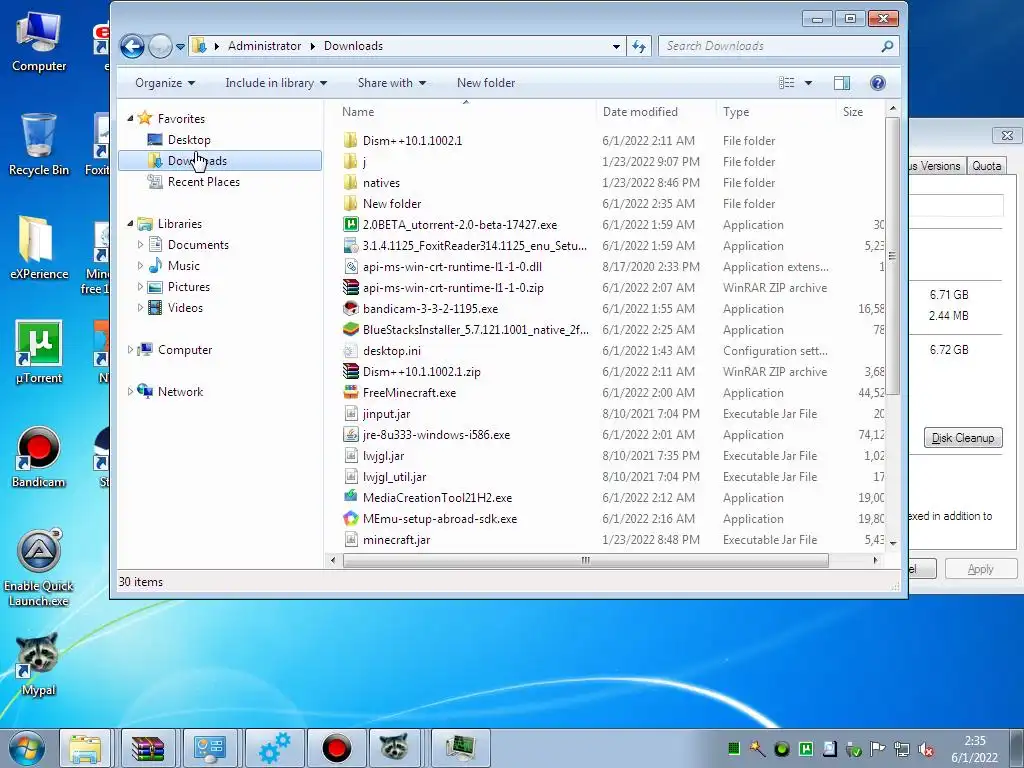Expand the Network tree node
This screenshot has height=768, width=1024.
click(x=130, y=391)
